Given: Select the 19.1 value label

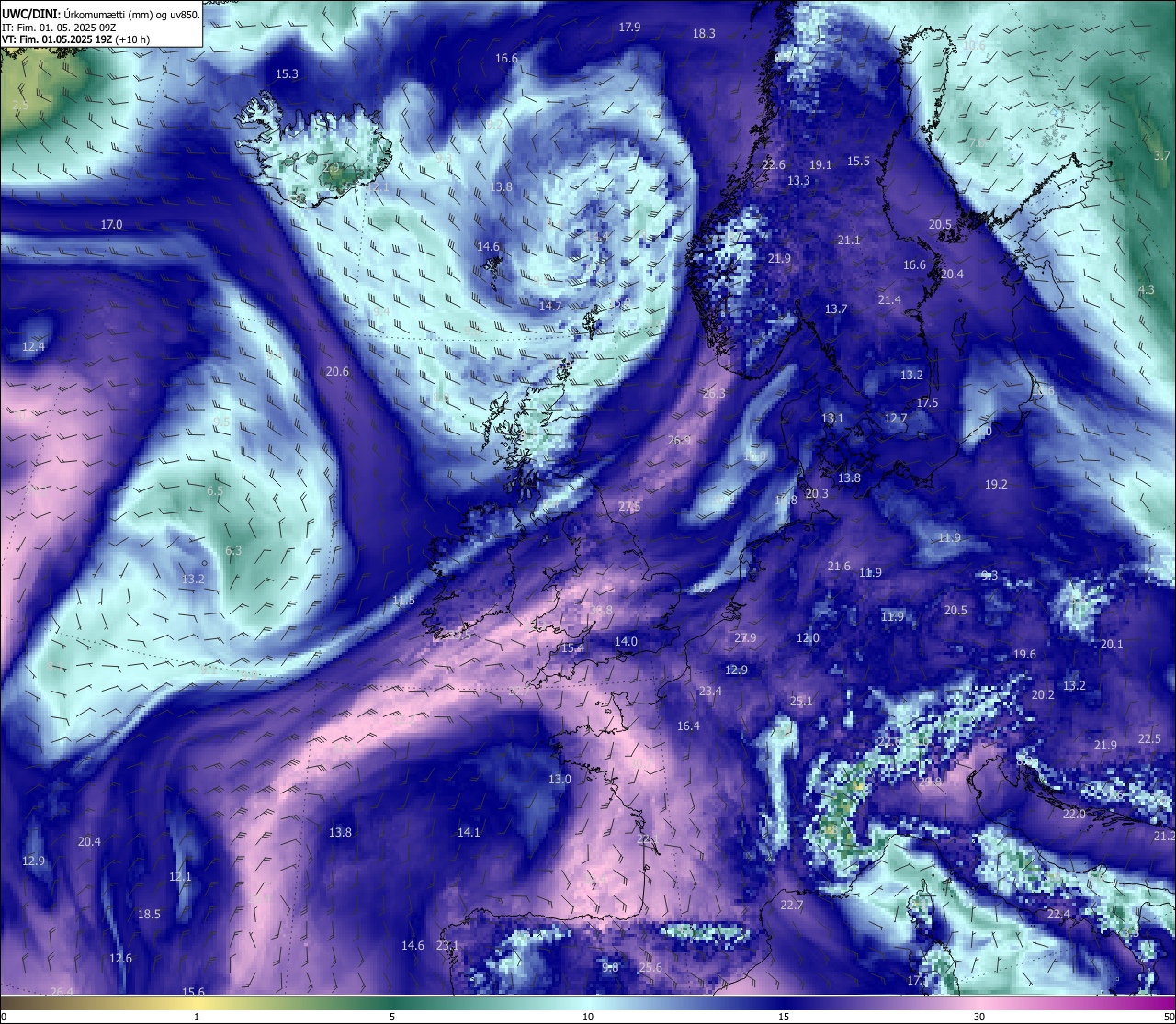Looking at the screenshot, I should [x=820, y=164].
